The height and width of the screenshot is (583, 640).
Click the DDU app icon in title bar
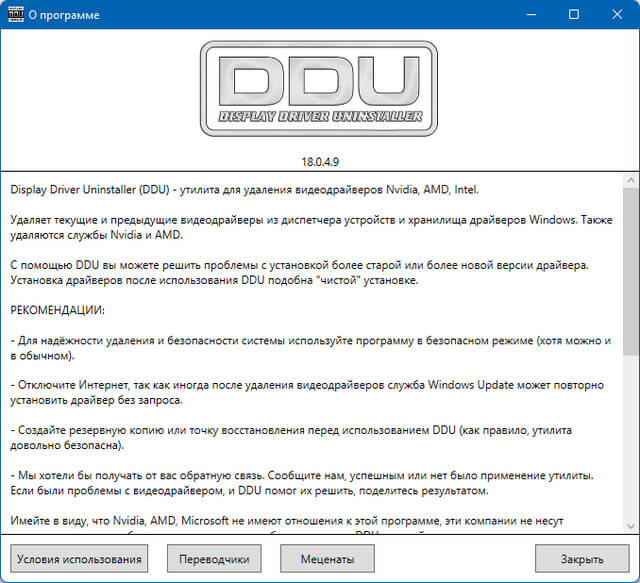(16, 15)
